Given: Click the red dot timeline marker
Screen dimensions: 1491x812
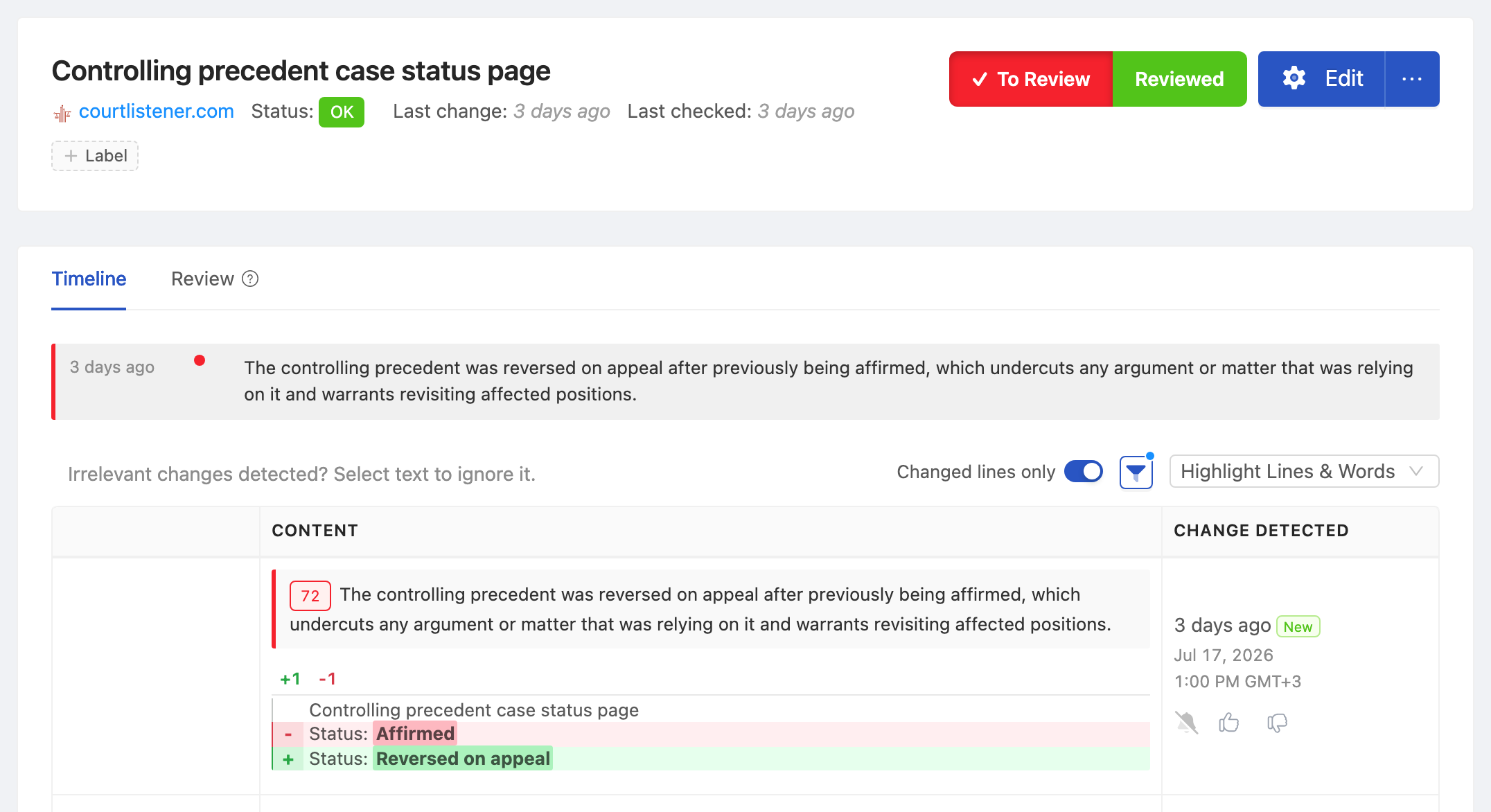Looking at the screenshot, I should click(x=200, y=360).
